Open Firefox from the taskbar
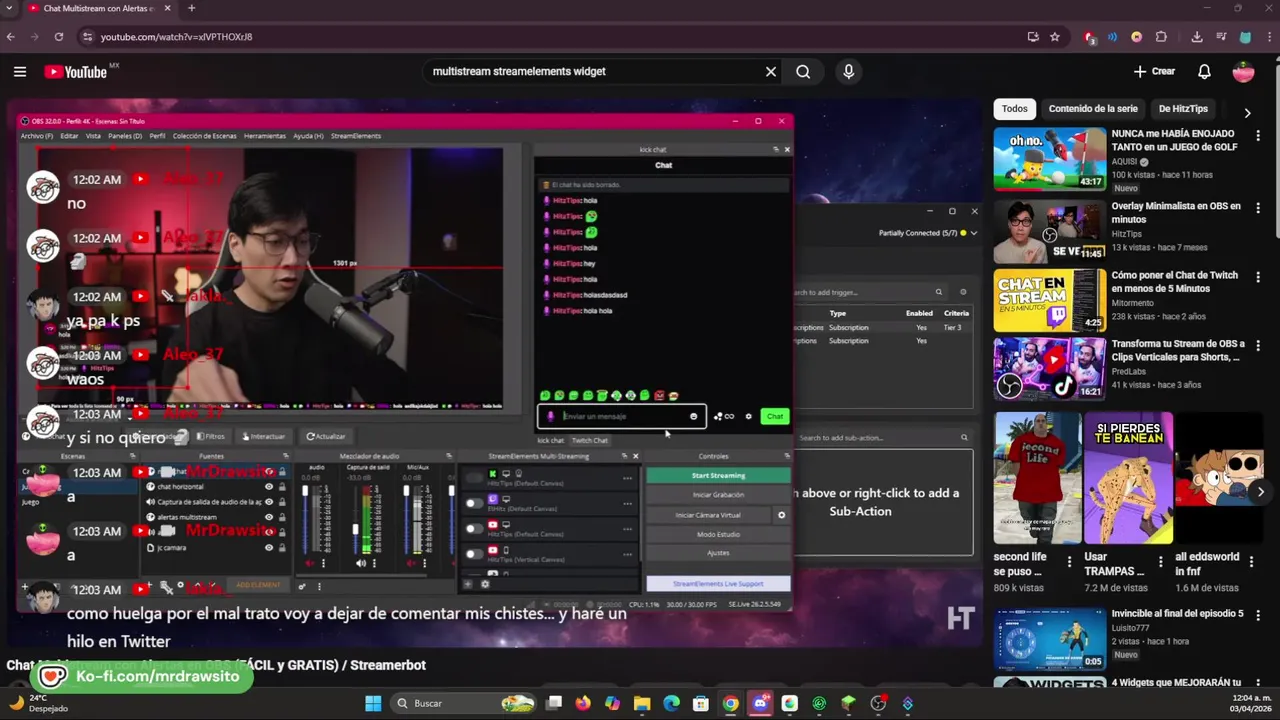Image resolution: width=1280 pixels, height=720 pixels. pyautogui.click(x=583, y=703)
